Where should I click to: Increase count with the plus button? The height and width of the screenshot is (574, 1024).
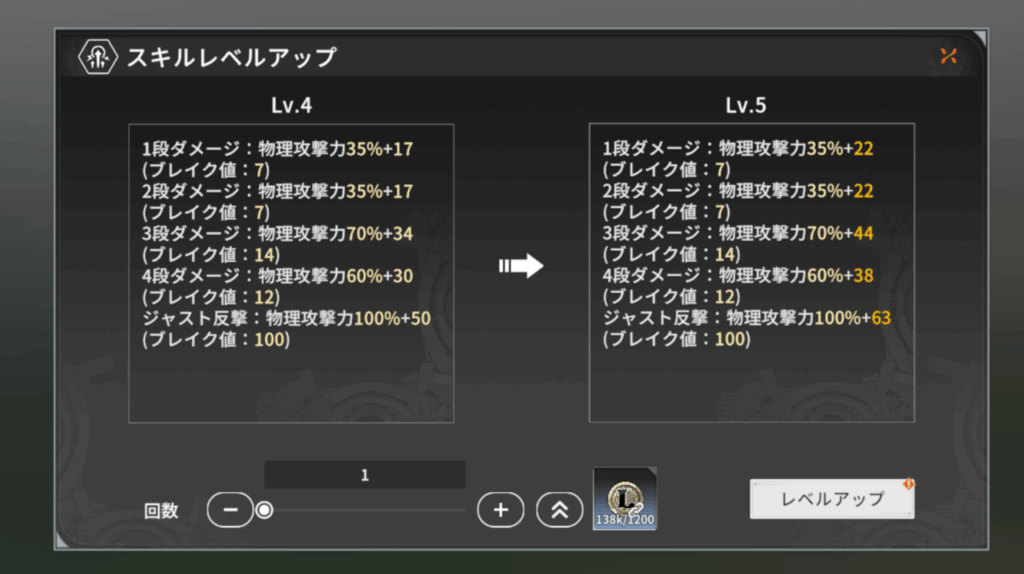click(501, 510)
